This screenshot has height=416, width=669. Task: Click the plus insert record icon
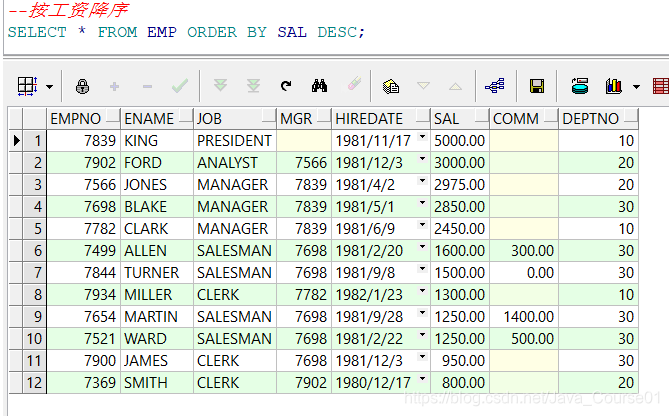pos(114,87)
